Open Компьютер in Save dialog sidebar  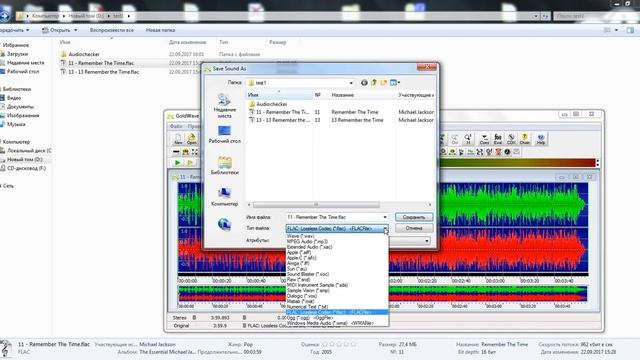click(224, 196)
